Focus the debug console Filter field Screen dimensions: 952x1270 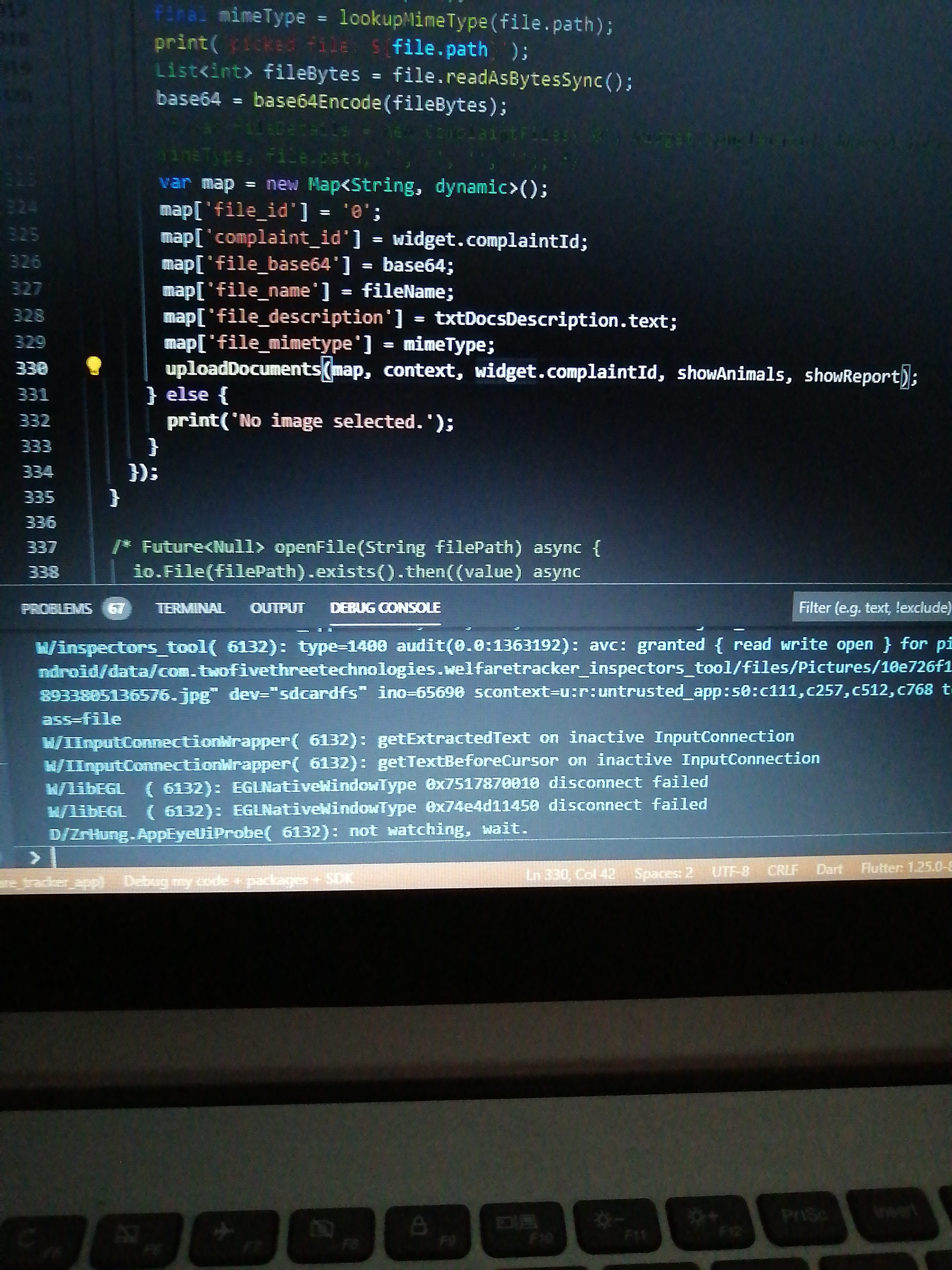(872, 607)
